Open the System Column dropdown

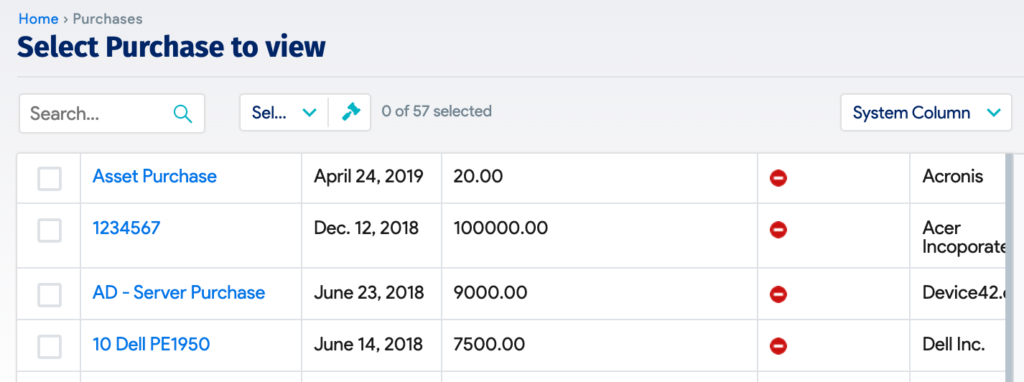click(x=926, y=112)
